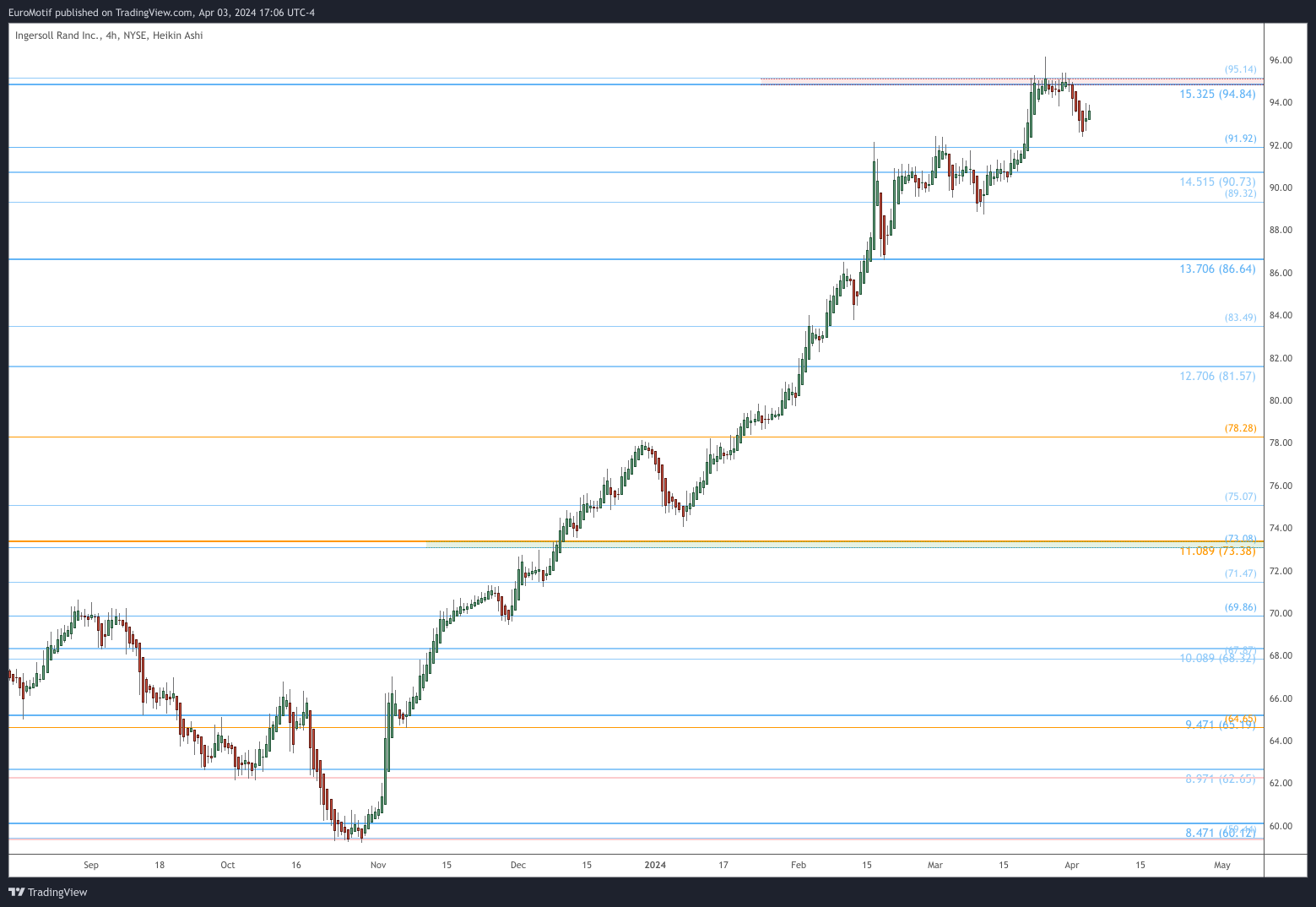Viewport: 1316px width, 907px height.
Task: Select the 15.325 (94.84) level label
Action: tap(1217, 94)
